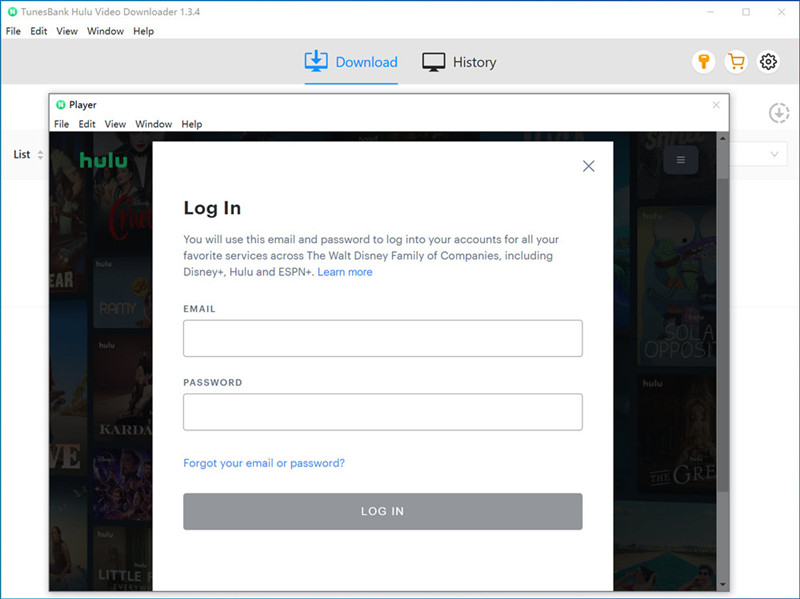Select the Solar Opposites thumbnail
This screenshot has width=800, height=599.
tap(677, 286)
